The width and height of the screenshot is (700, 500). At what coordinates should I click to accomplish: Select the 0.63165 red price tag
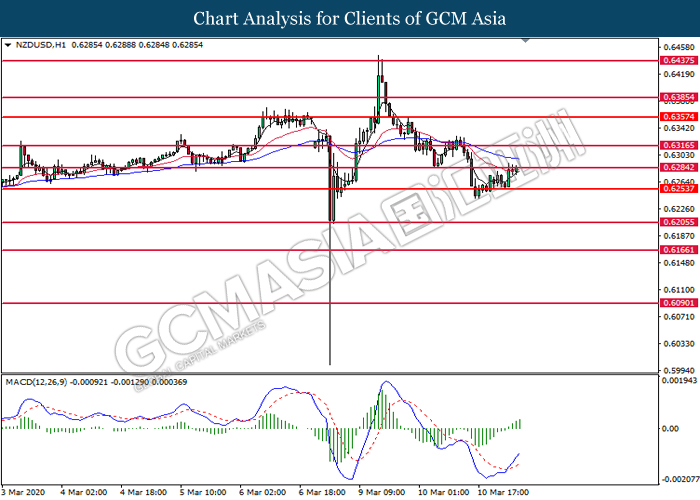coord(676,146)
